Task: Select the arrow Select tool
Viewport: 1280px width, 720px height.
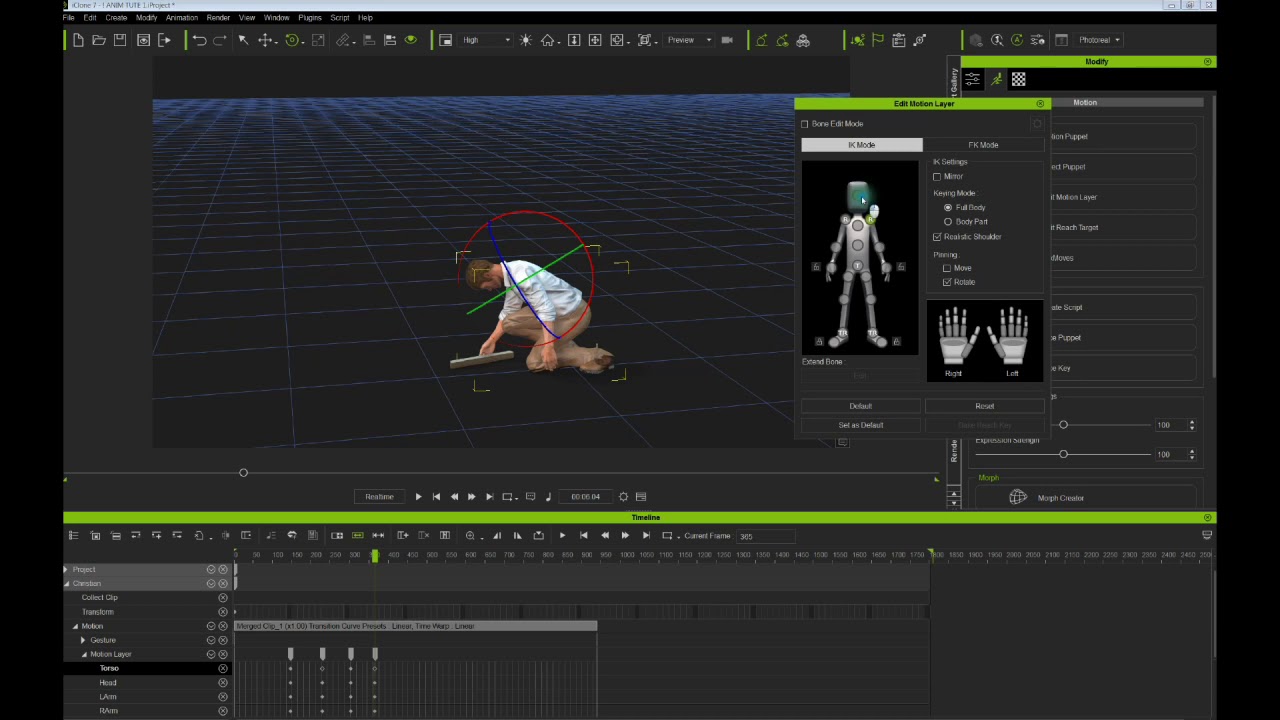Action: (243, 40)
